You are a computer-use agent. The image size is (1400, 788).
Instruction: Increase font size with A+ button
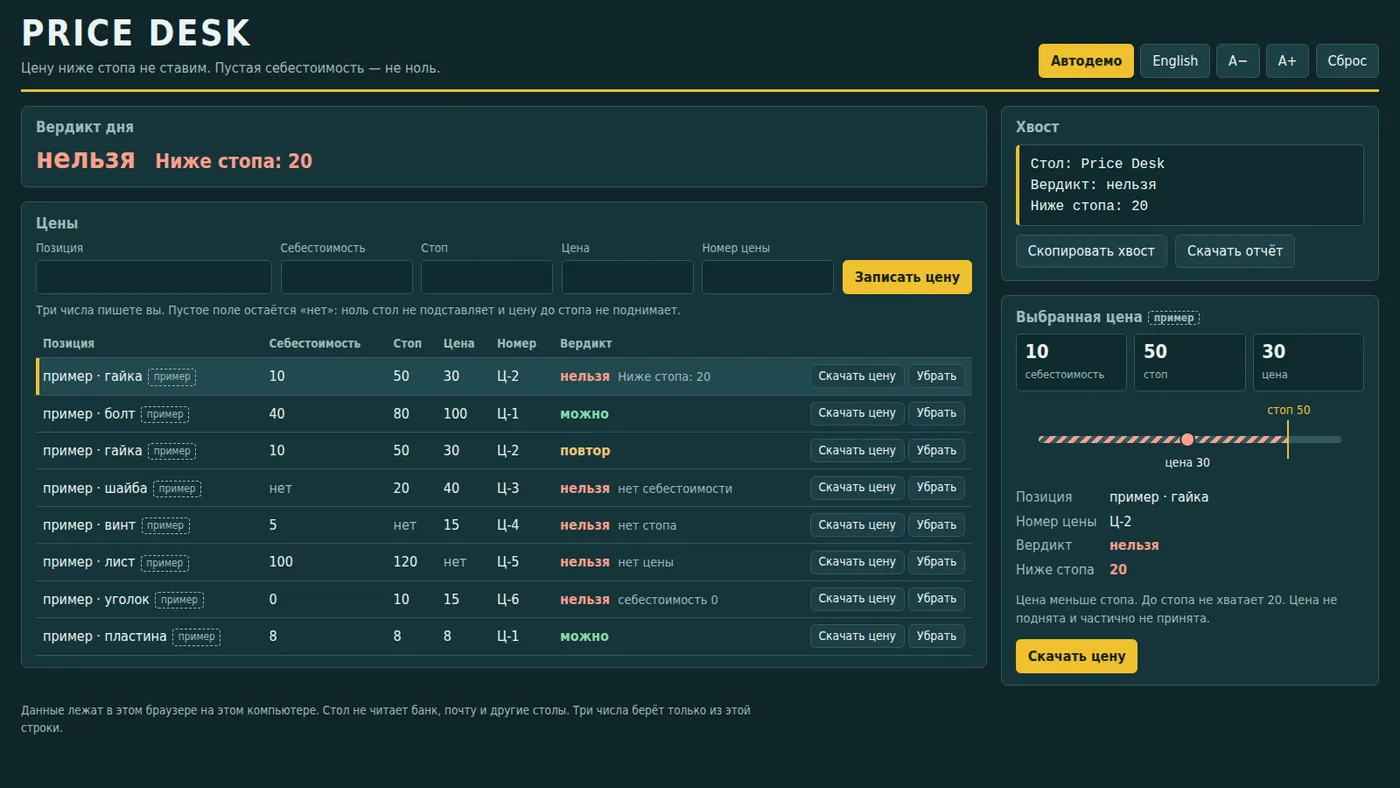tap(1288, 61)
